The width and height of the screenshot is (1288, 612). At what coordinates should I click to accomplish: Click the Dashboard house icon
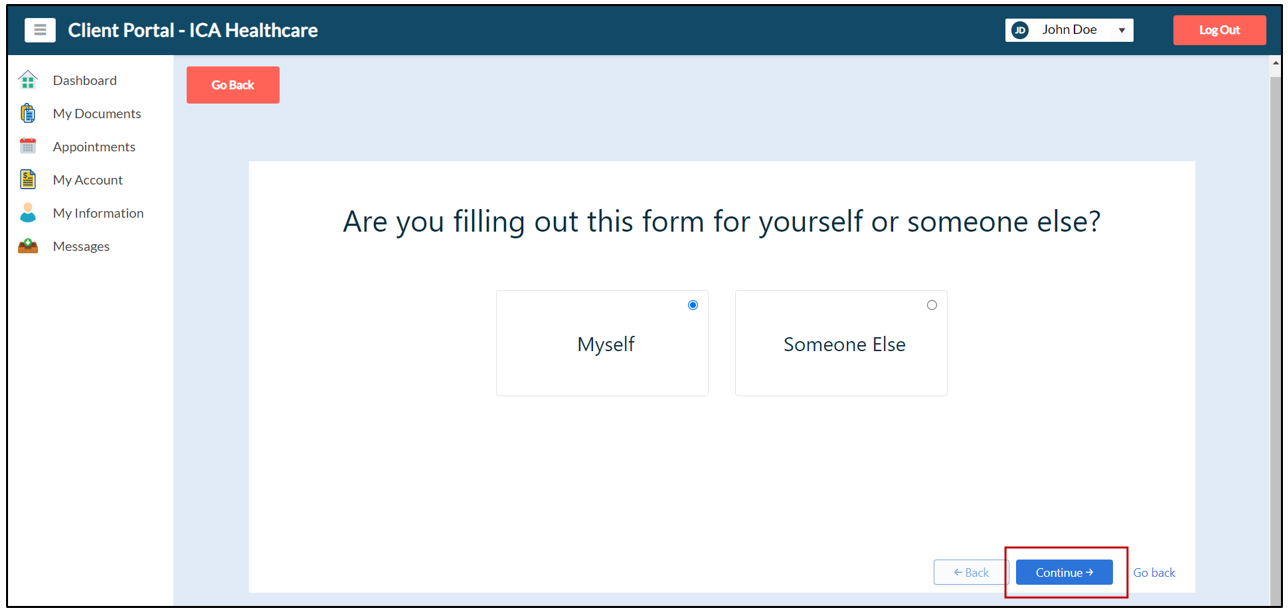(x=28, y=80)
